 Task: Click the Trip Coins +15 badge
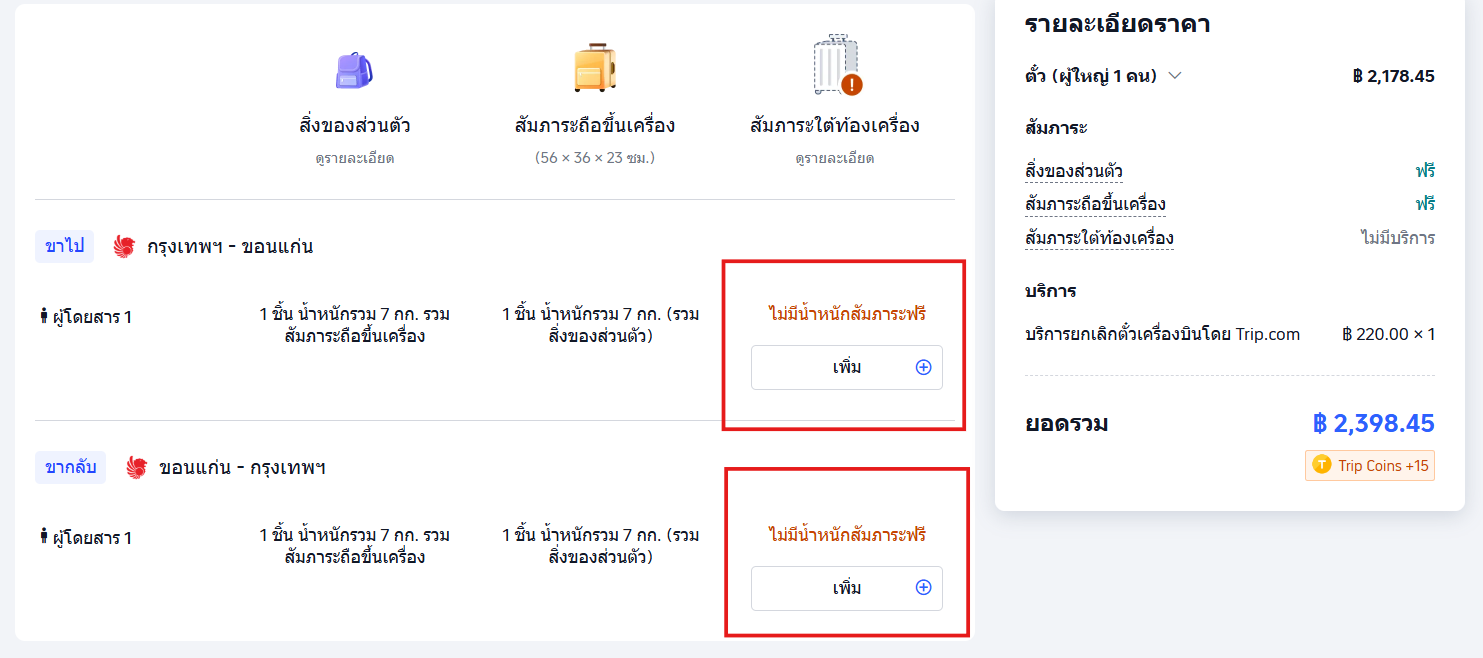click(x=1370, y=465)
